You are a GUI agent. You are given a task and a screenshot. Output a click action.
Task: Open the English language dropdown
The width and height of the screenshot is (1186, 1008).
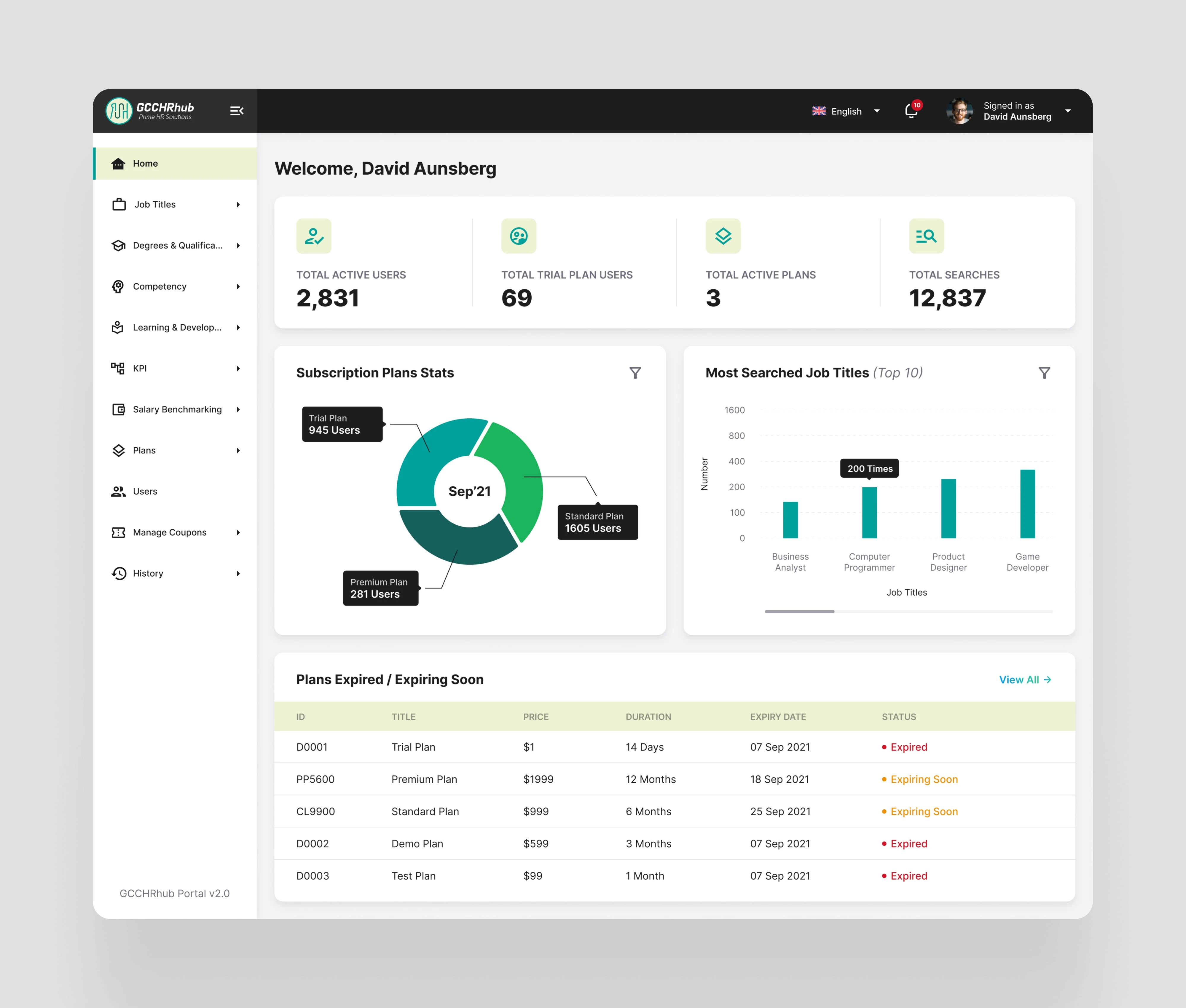click(x=846, y=111)
